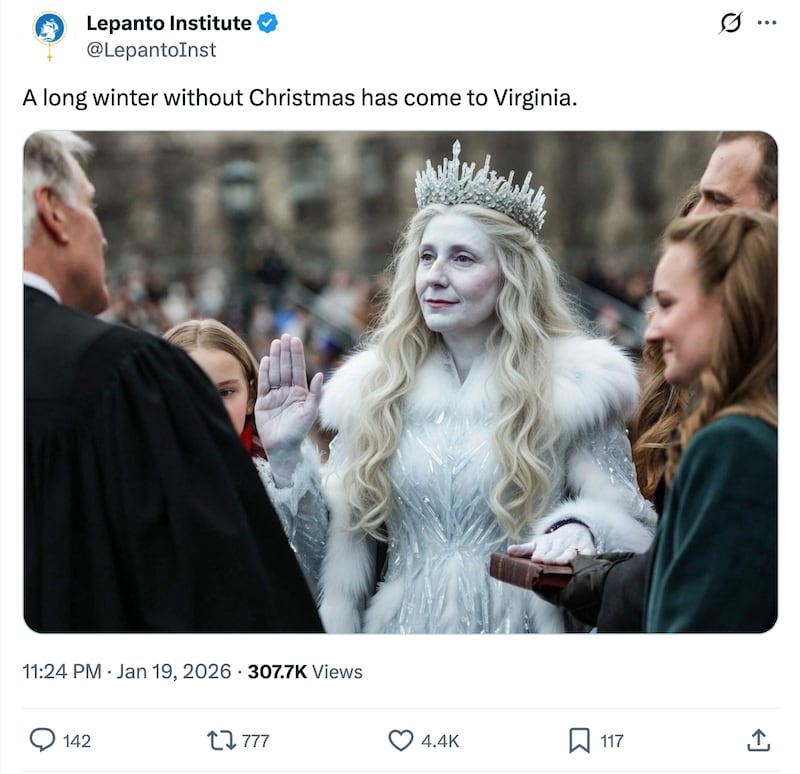Click the reply speech bubble icon
This screenshot has height=774, width=800.
[42, 740]
